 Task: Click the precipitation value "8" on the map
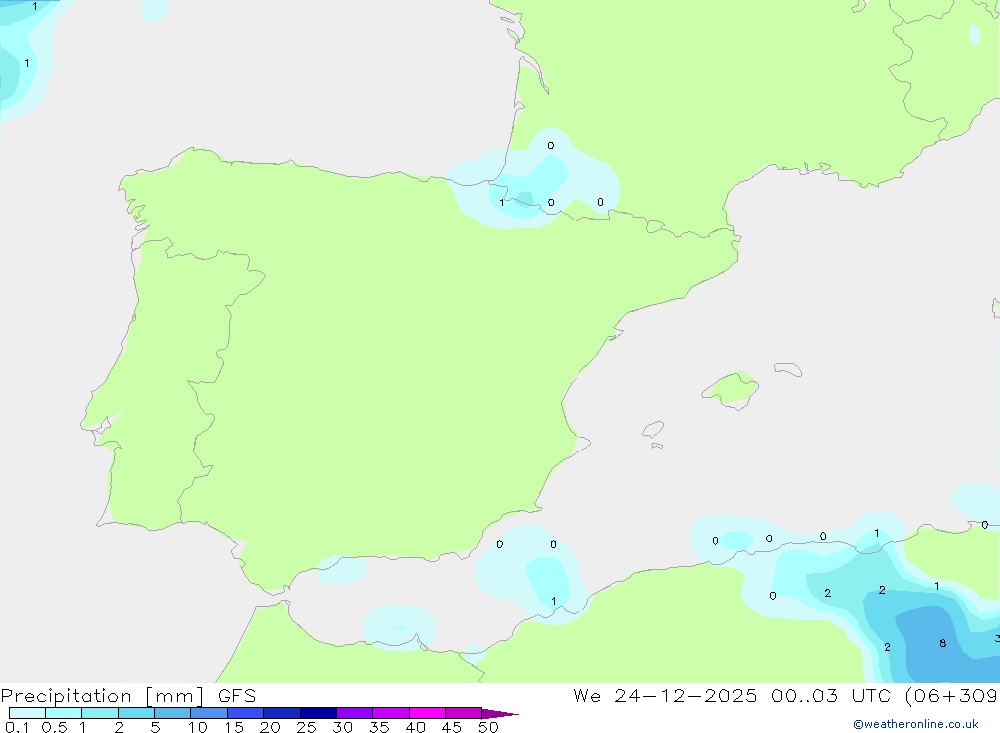943,643
